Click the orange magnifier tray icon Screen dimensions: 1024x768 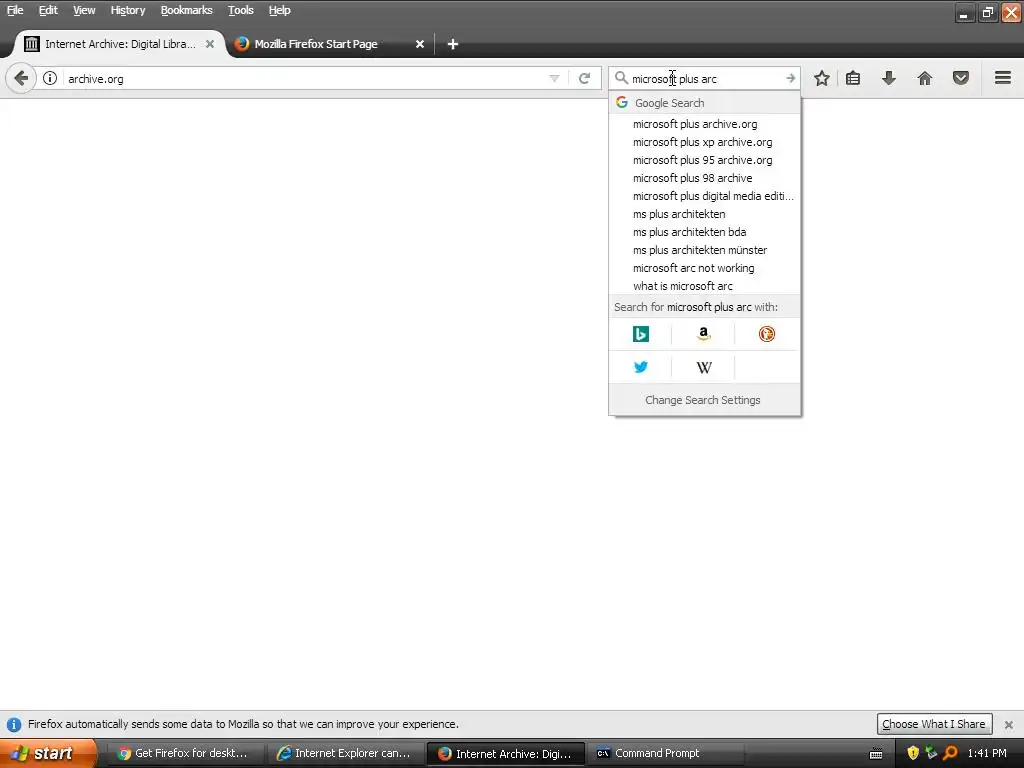coord(950,753)
